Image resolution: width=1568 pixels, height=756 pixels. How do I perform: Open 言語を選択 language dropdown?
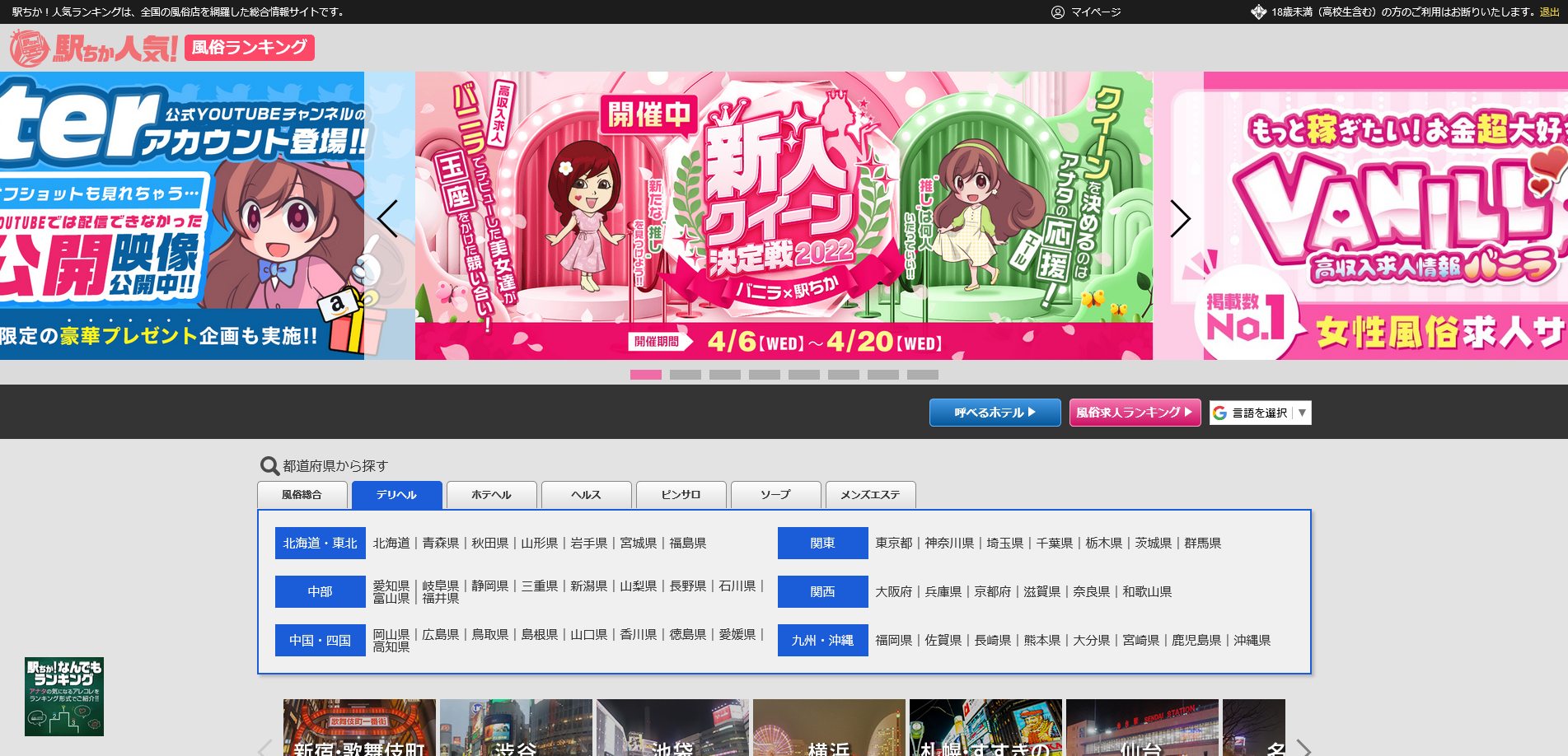pyautogui.click(x=1261, y=413)
